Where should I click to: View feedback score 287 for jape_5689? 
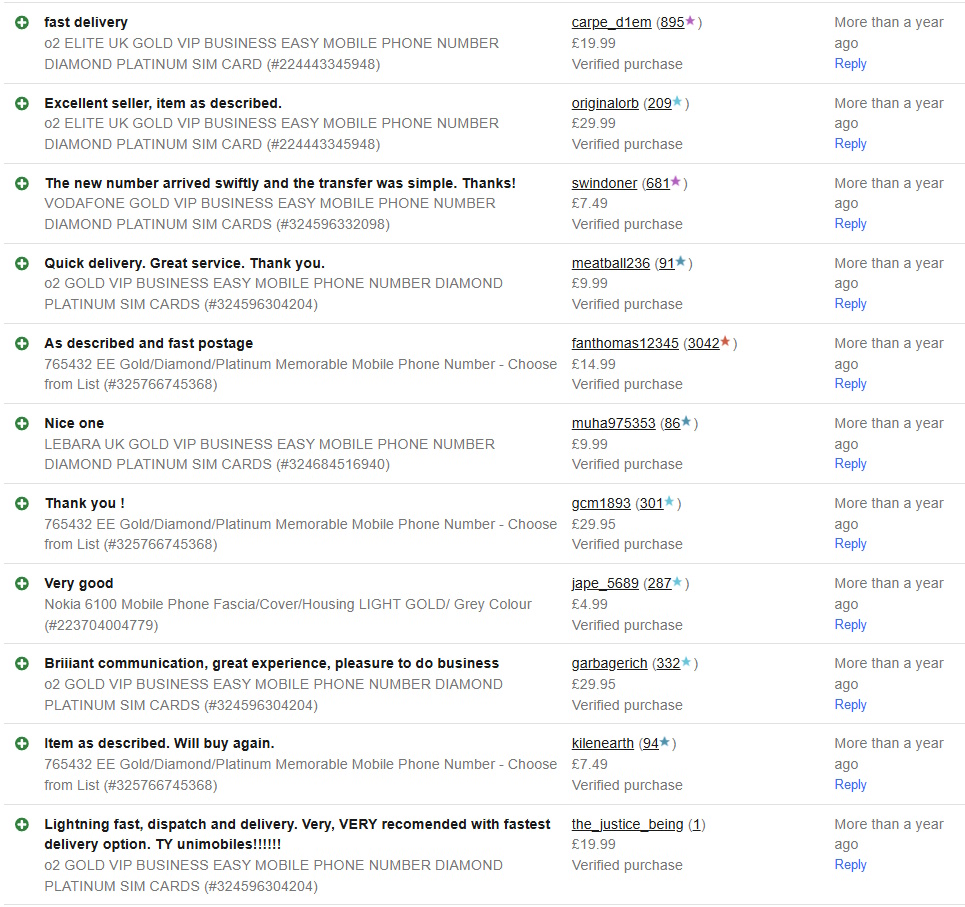click(x=658, y=583)
